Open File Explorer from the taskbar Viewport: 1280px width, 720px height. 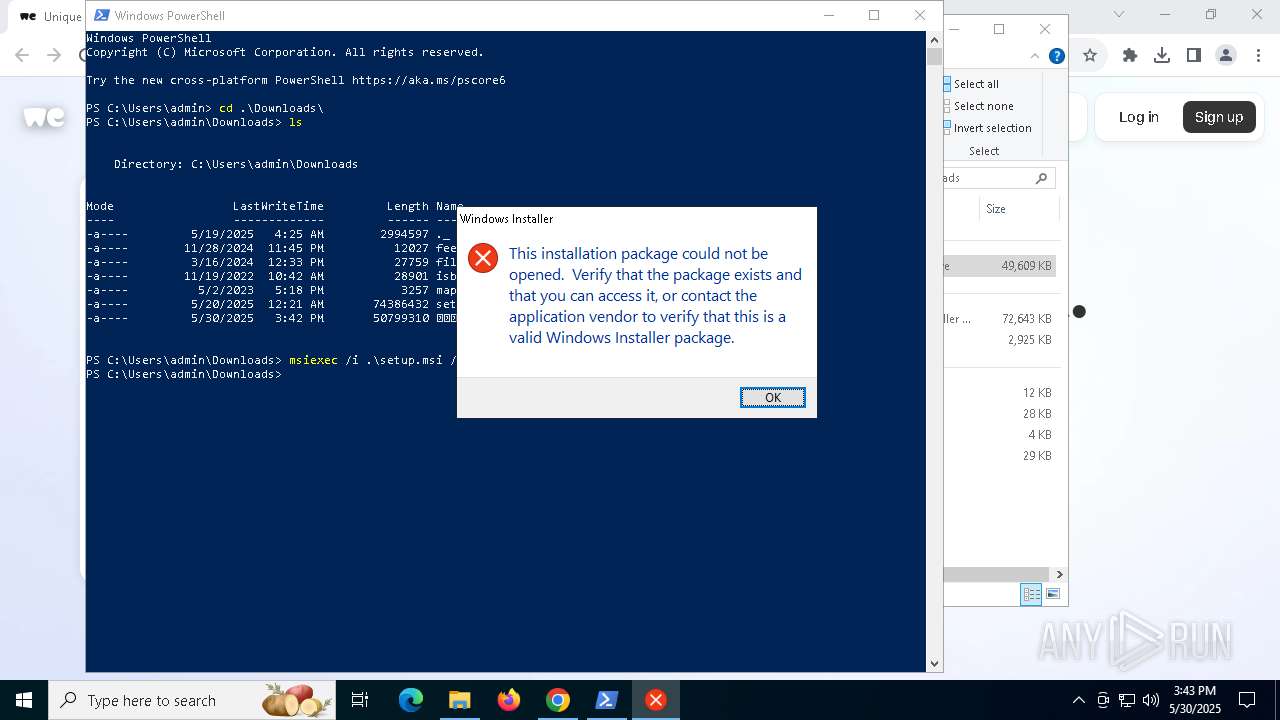[x=459, y=700]
